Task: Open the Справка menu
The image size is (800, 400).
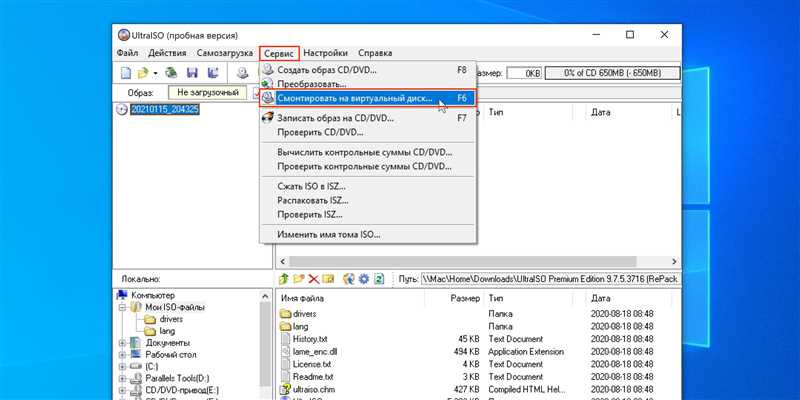Action: (x=375, y=53)
